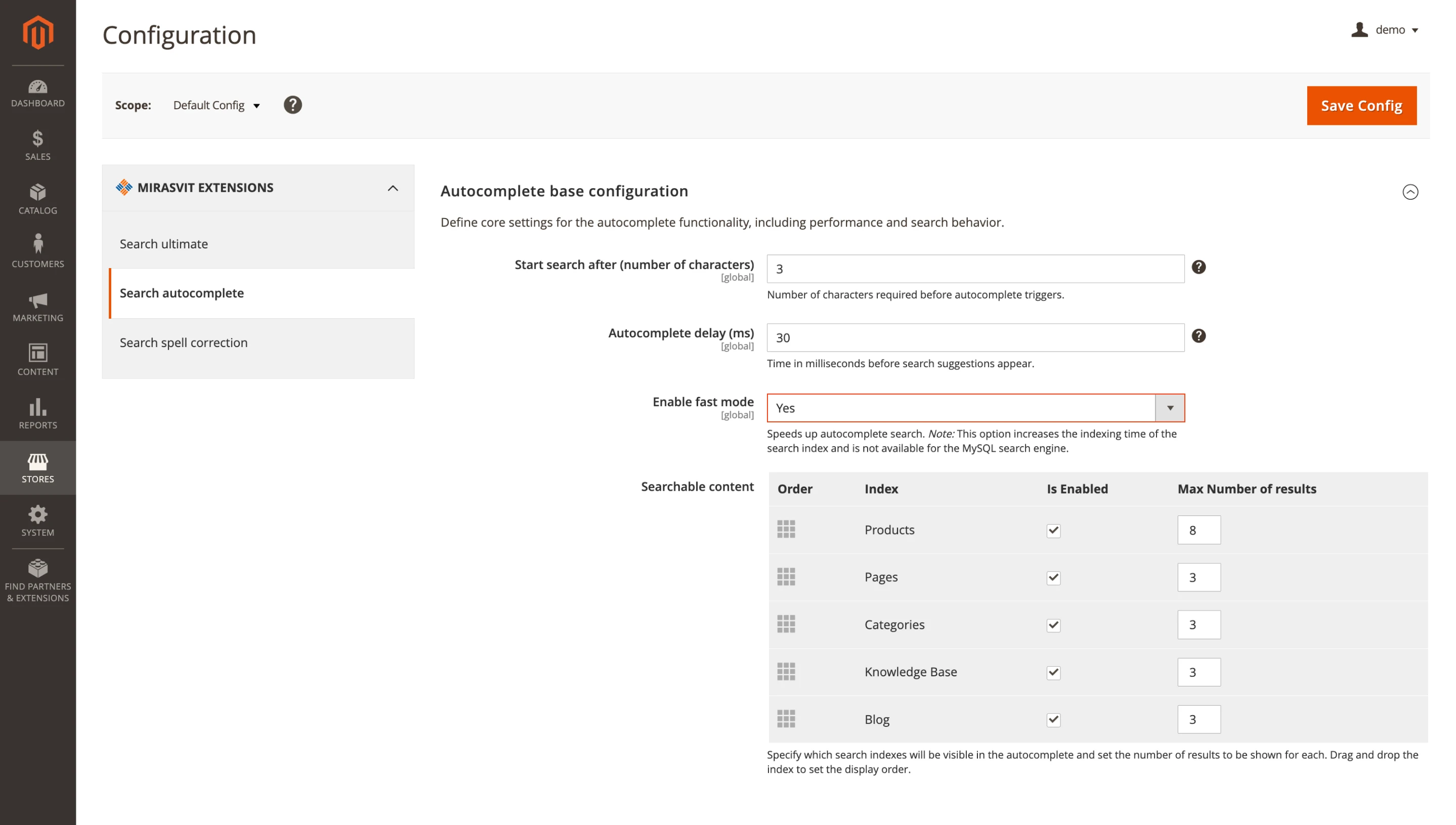This screenshot has width=1456, height=825.
Task: Click the Magento logo
Action: [37, 32]
